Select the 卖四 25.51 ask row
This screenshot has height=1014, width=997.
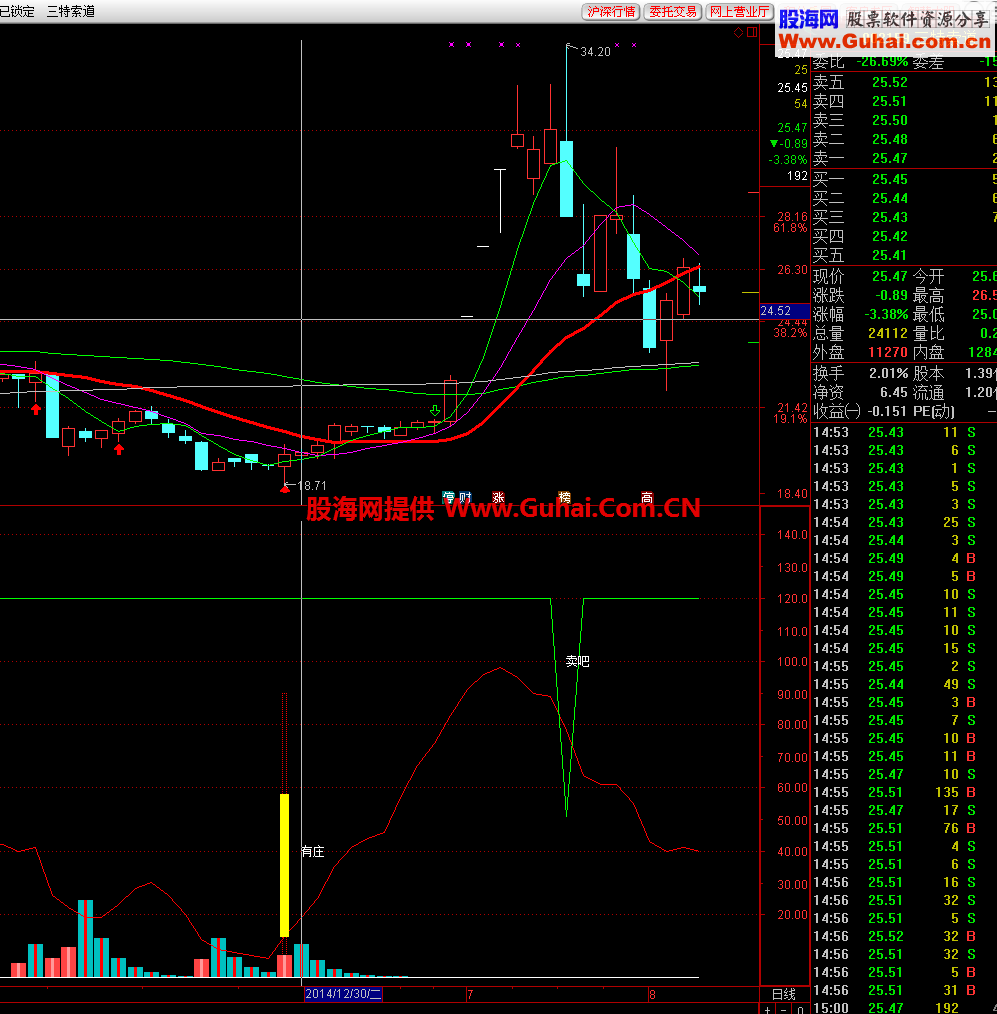click(904, 102)
